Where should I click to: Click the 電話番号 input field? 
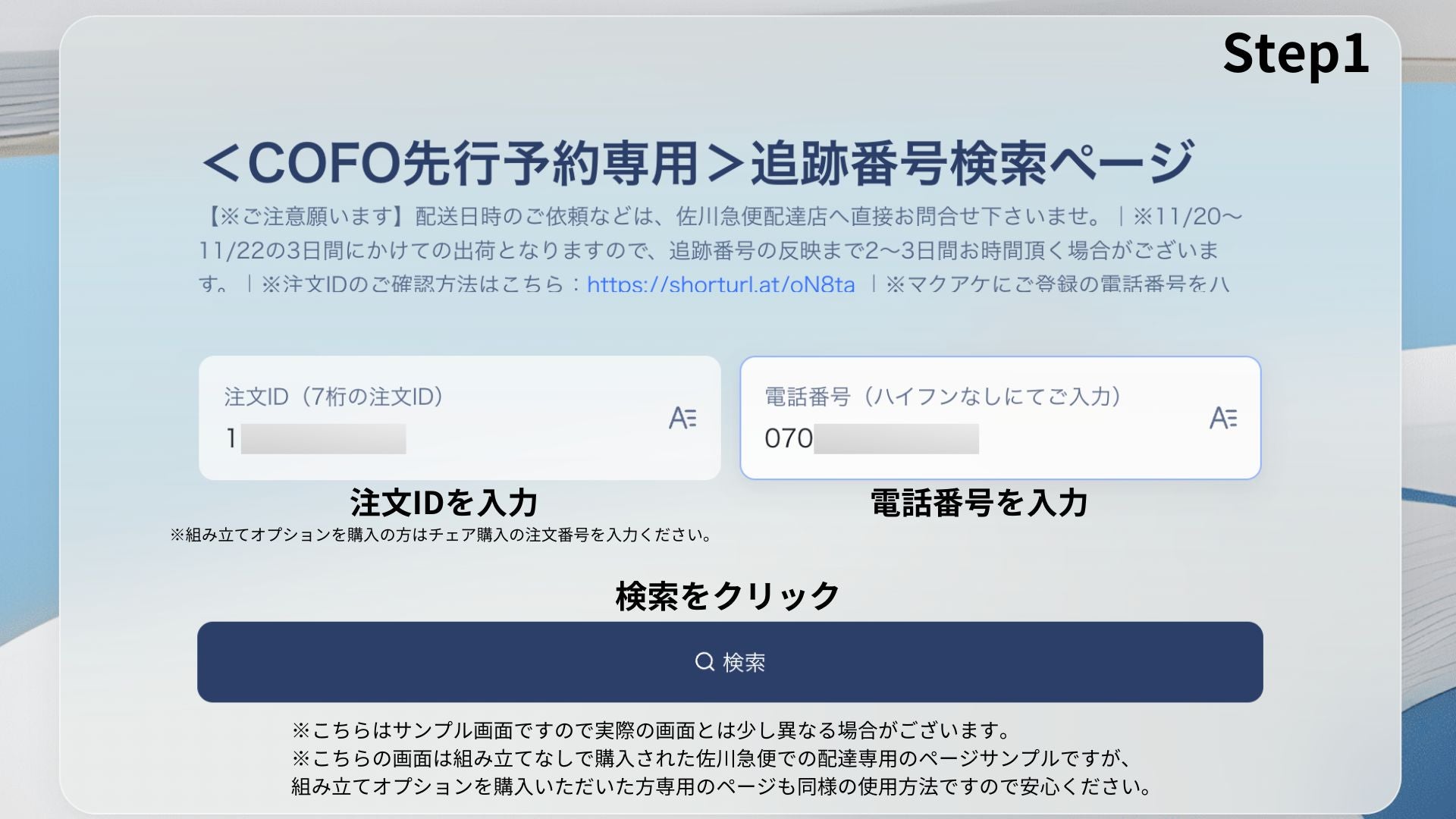coord(1000,418)
